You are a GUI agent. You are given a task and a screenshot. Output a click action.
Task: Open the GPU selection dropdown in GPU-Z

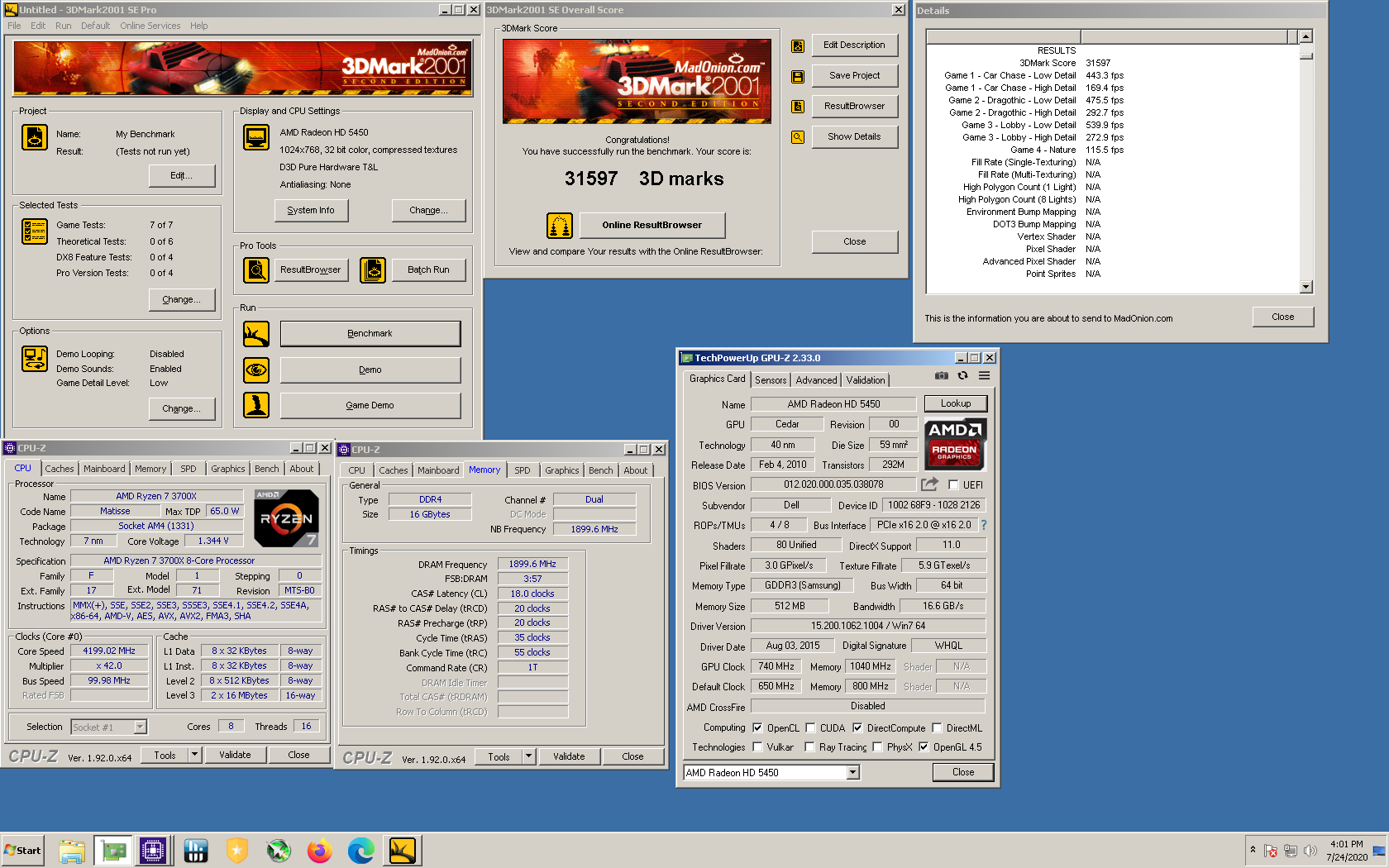852,773
